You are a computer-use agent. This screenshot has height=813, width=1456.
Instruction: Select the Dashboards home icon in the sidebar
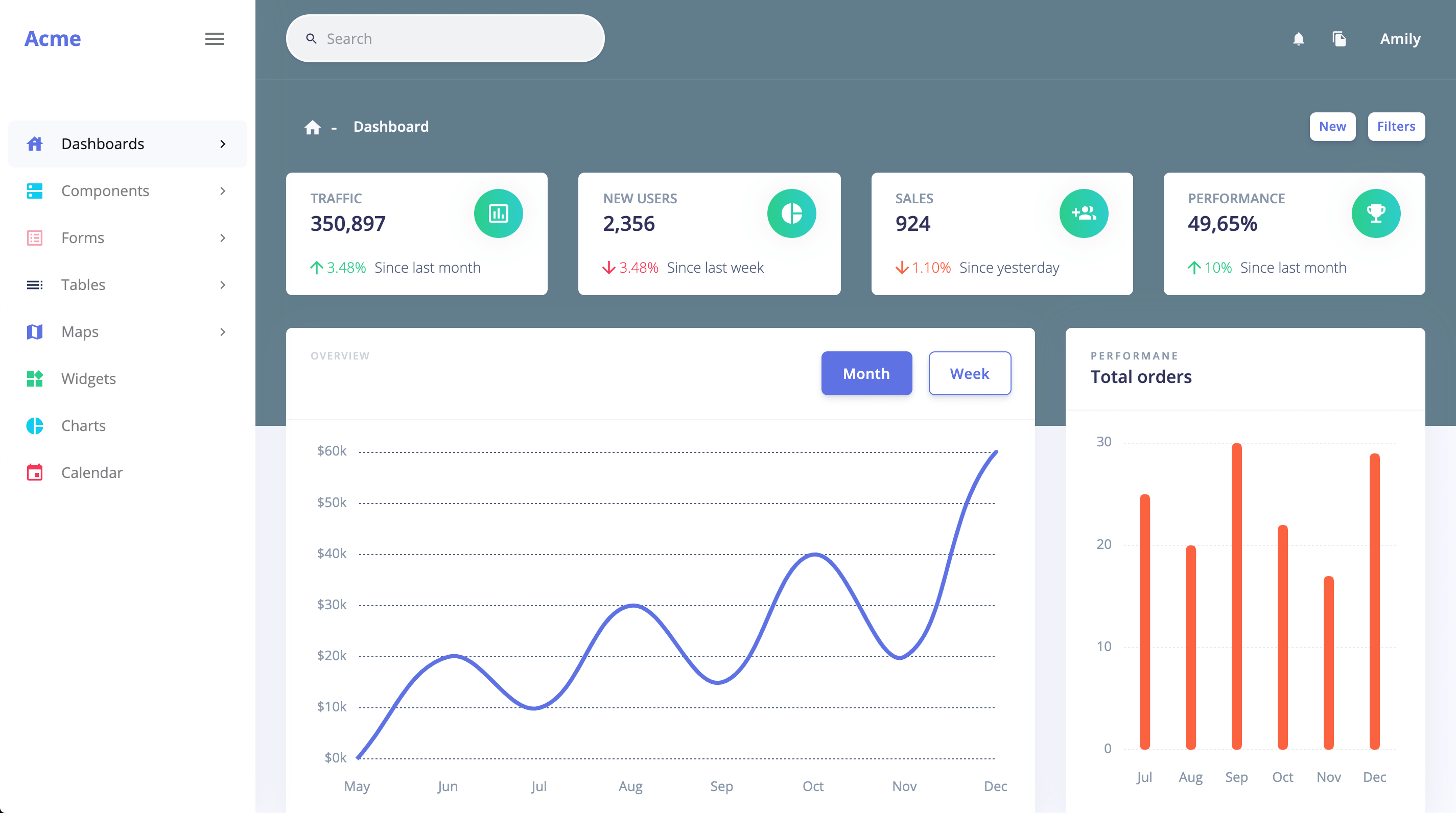[34, 144]
